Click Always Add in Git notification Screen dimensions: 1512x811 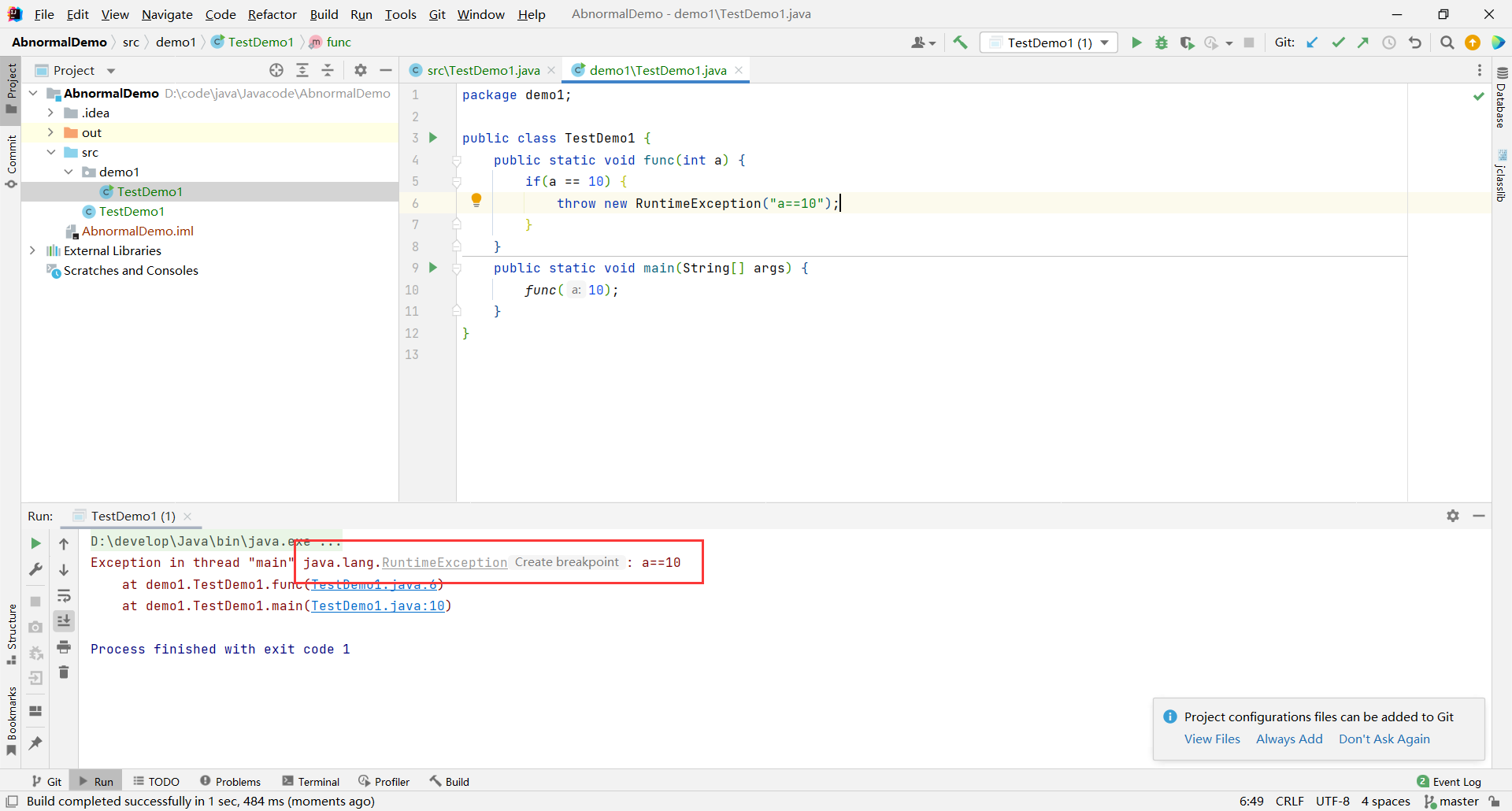click(x=1289, y=739)
